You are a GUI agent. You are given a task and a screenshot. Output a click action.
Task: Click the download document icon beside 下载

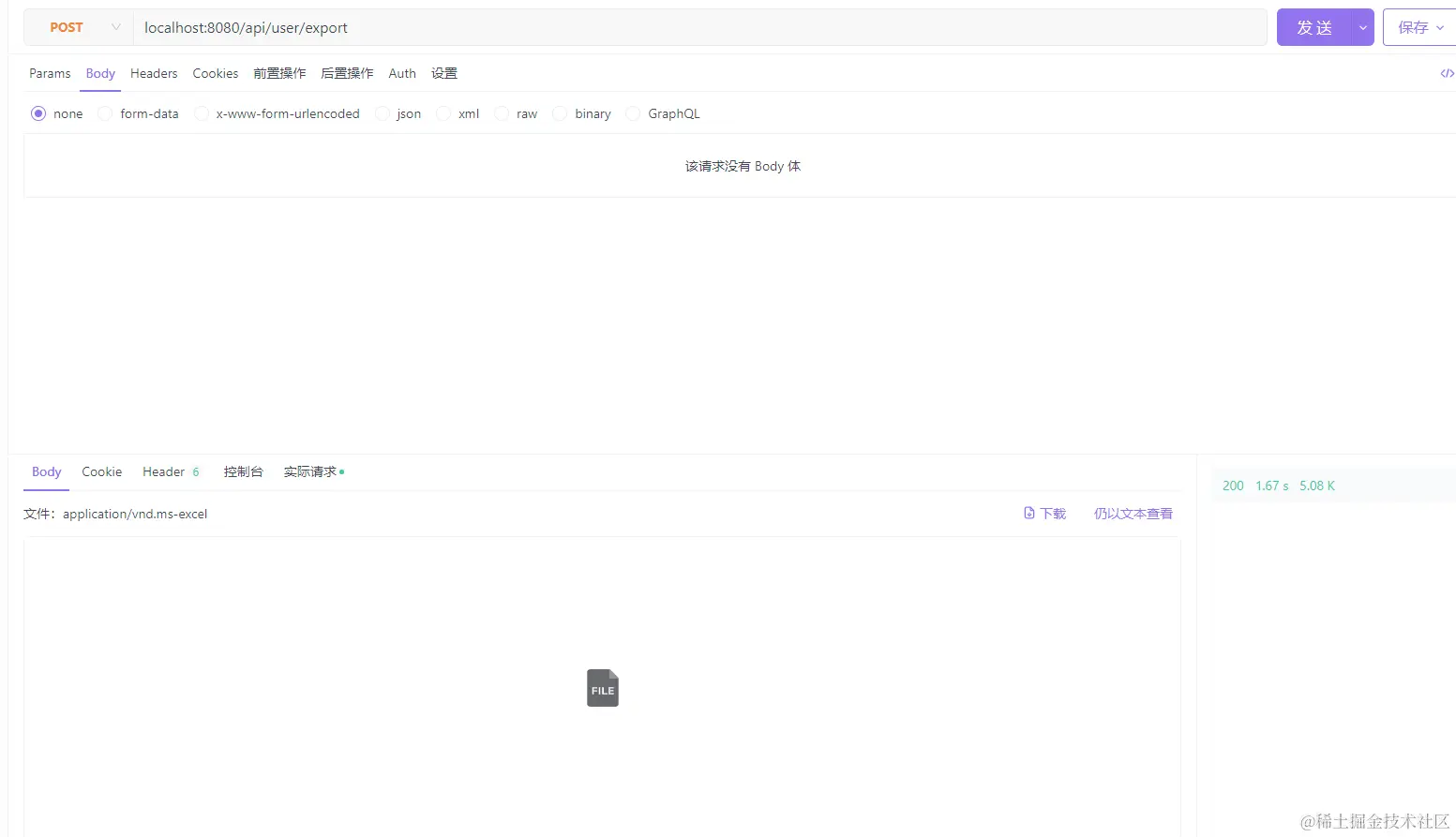pyautogui.click(x=1029, y=513)
